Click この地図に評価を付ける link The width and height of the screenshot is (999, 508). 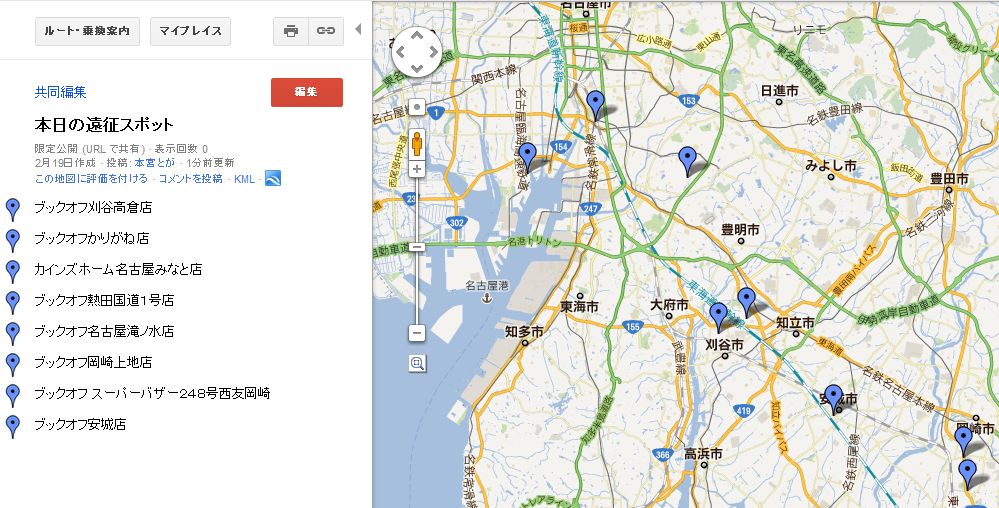pyautogui.click(x=91, y=178)
